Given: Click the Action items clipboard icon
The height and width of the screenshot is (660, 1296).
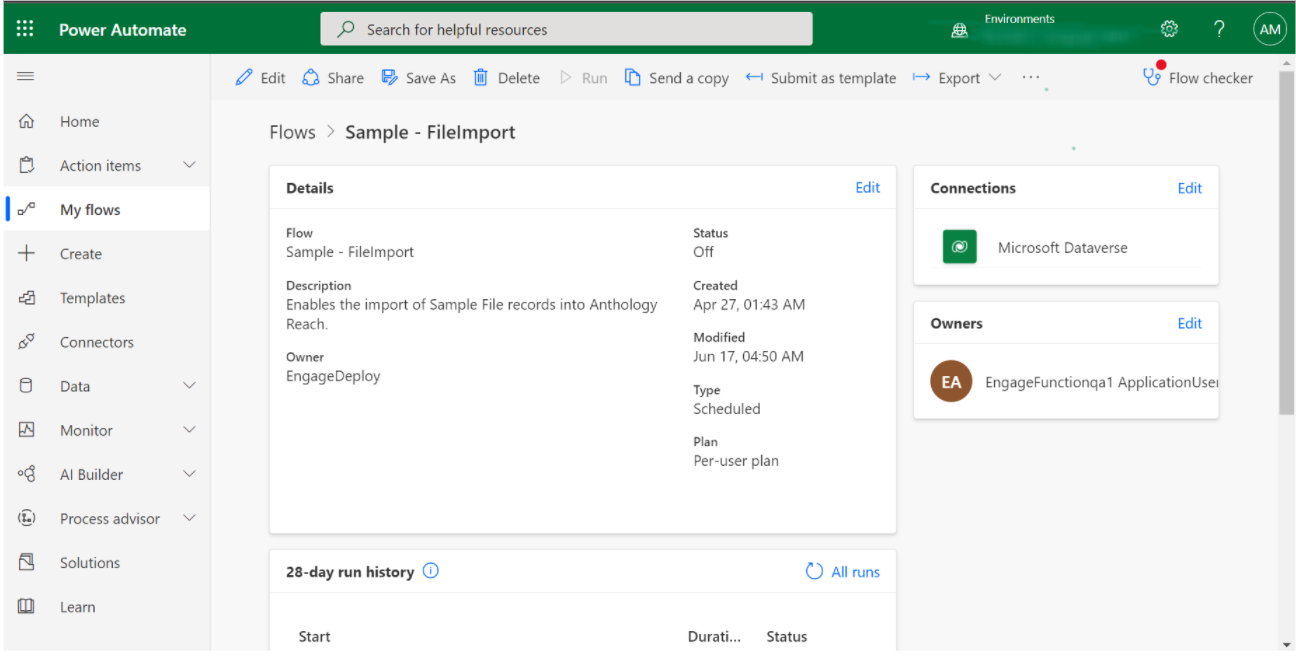Looking at the screenshot, I should (x=27, y=165).
